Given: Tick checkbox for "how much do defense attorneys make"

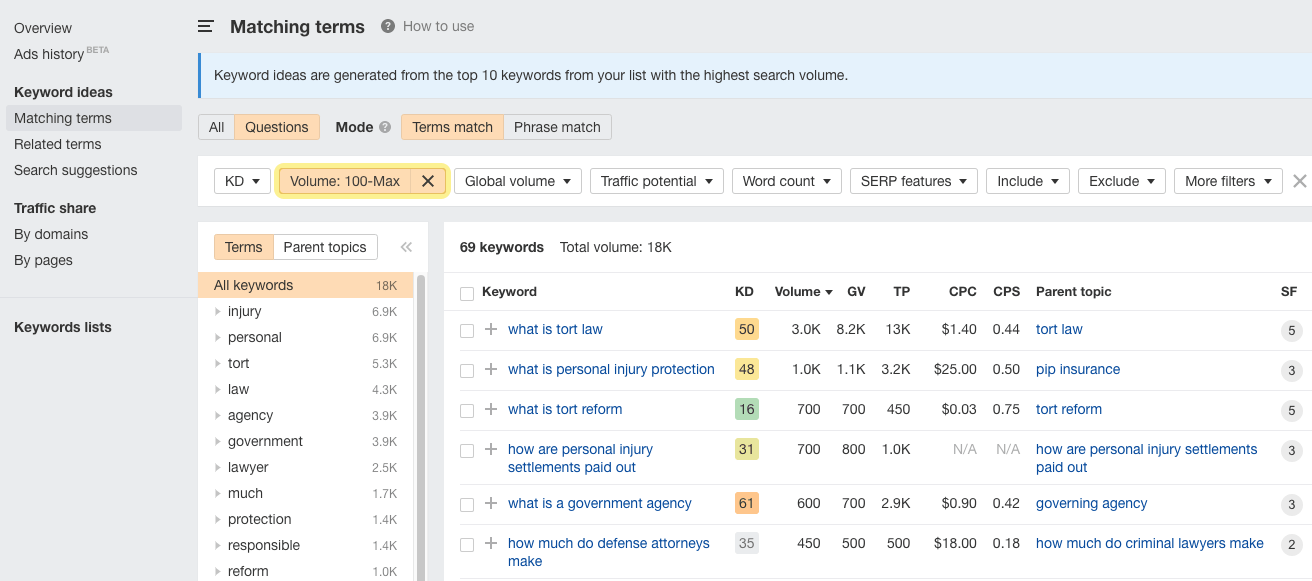Looking at the screenshot, I should [466, 543].
